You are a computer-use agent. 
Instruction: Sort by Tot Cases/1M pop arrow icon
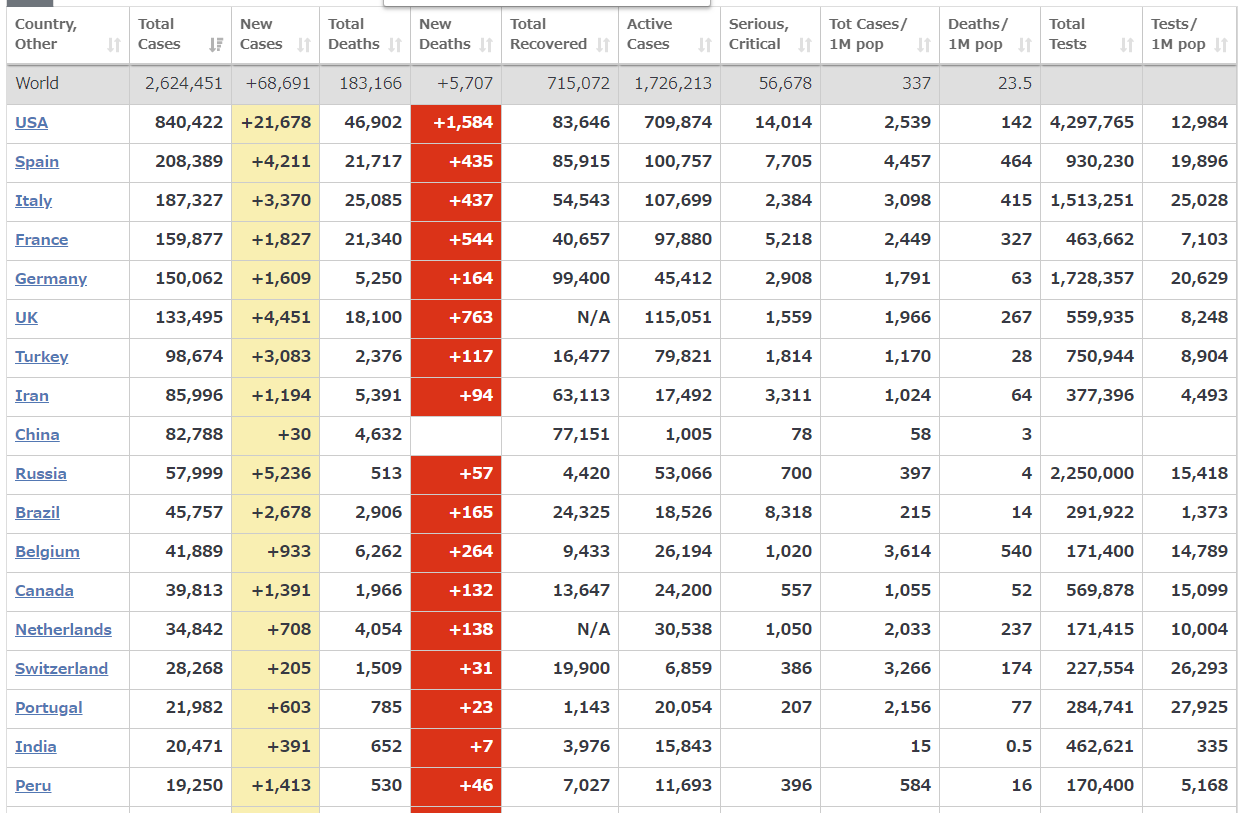tap(924, 45)
